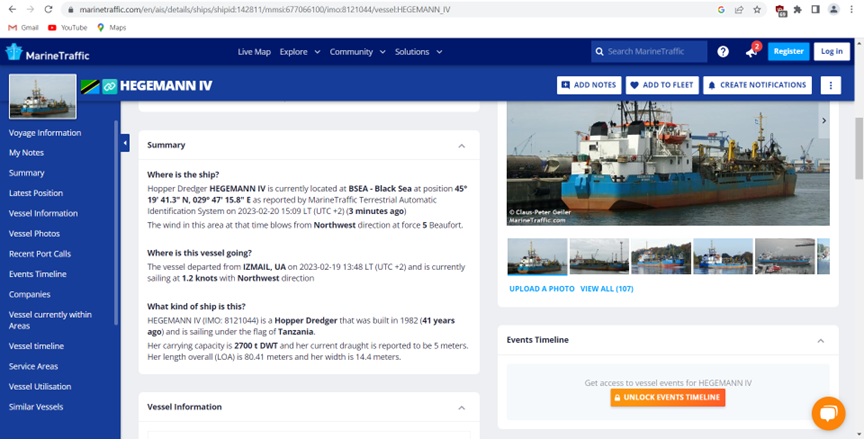The width and height of the screenshot is (864, 439).
Task: Open the vessel three-dot options menu
Action: (x=831, y=85)
